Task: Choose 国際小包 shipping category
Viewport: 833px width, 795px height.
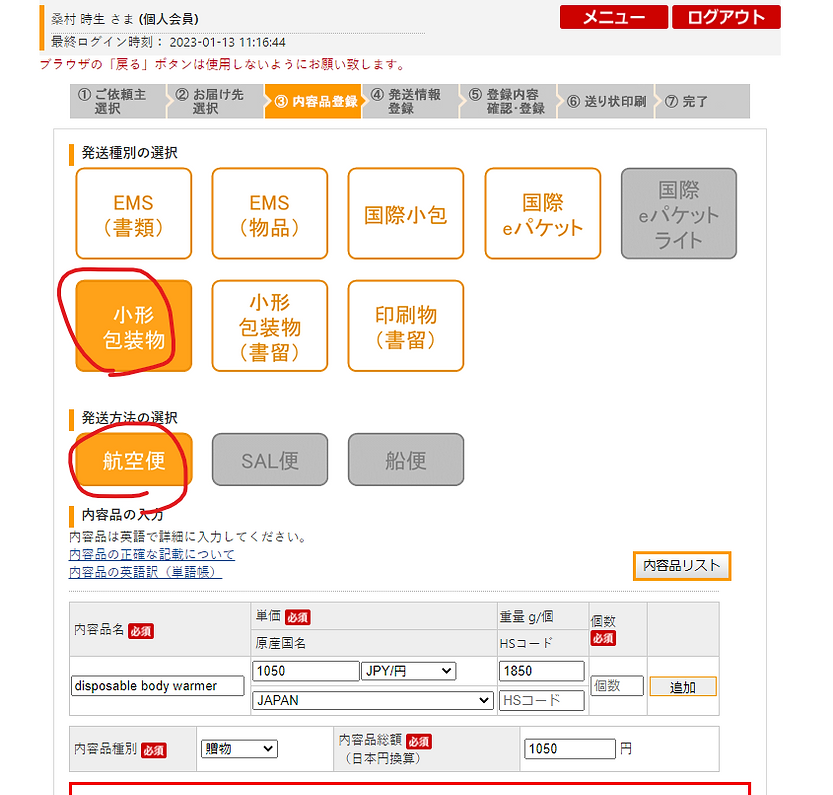Action: tap(405, 213)
